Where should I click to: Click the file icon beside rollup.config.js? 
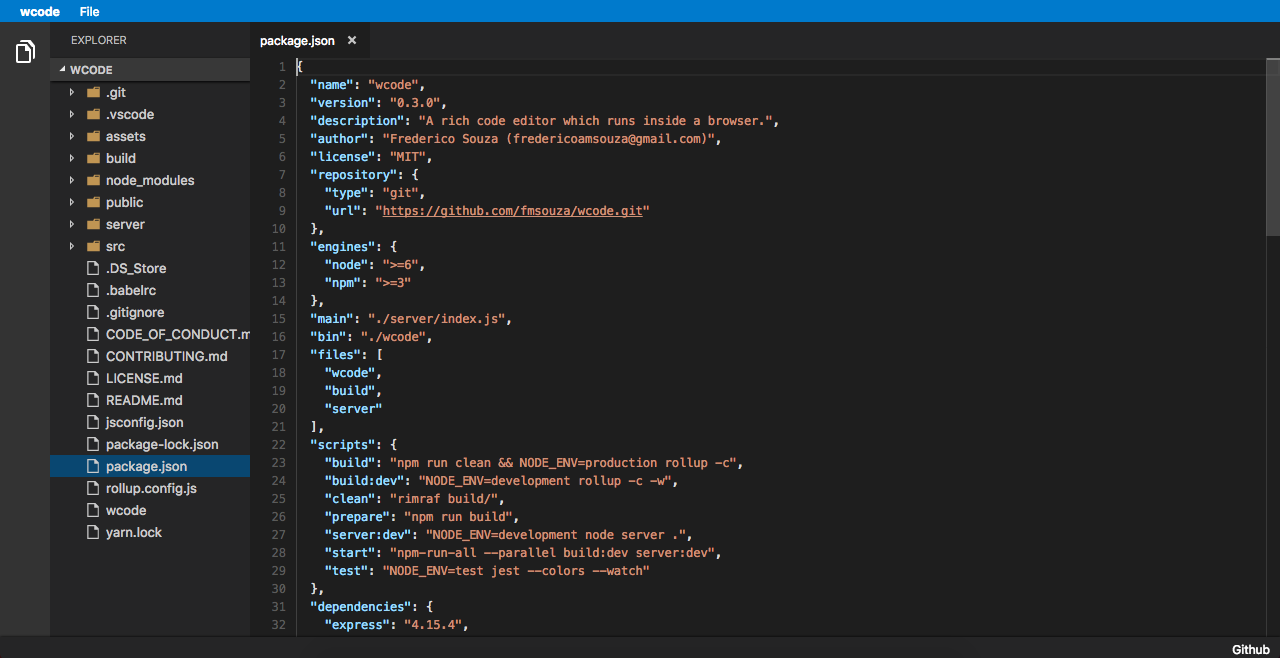[94, 488]
